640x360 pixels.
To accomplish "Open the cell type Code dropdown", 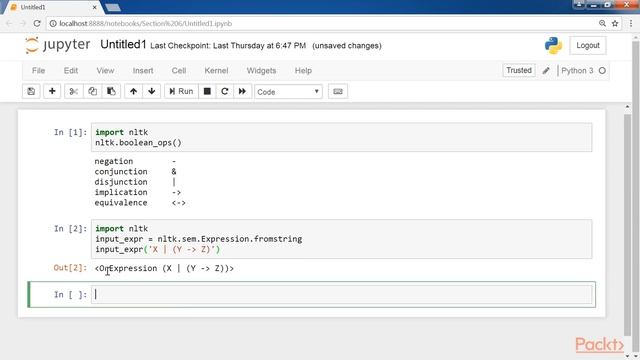I will (x=288, y=92).
